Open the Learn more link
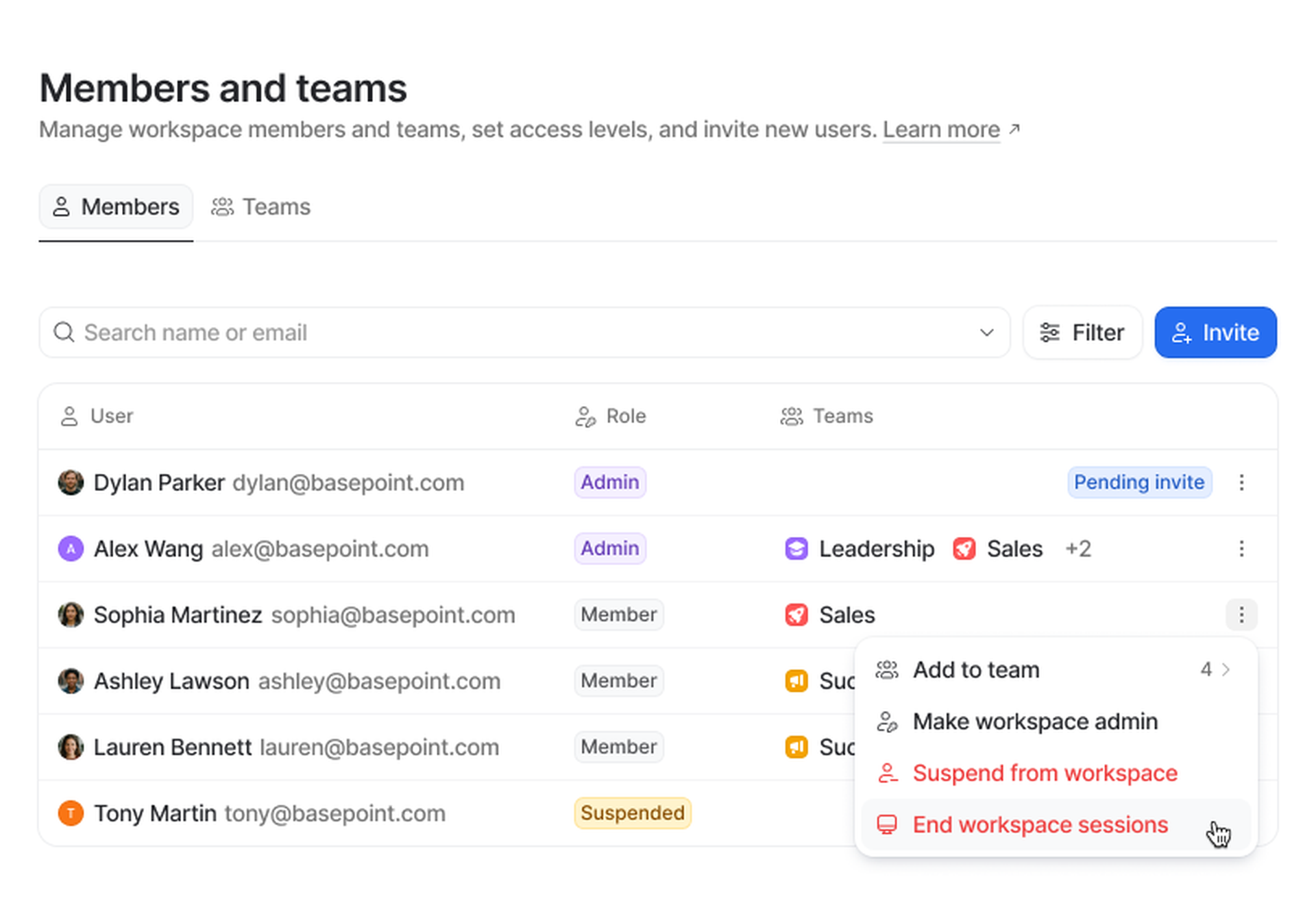 [941, 130]
